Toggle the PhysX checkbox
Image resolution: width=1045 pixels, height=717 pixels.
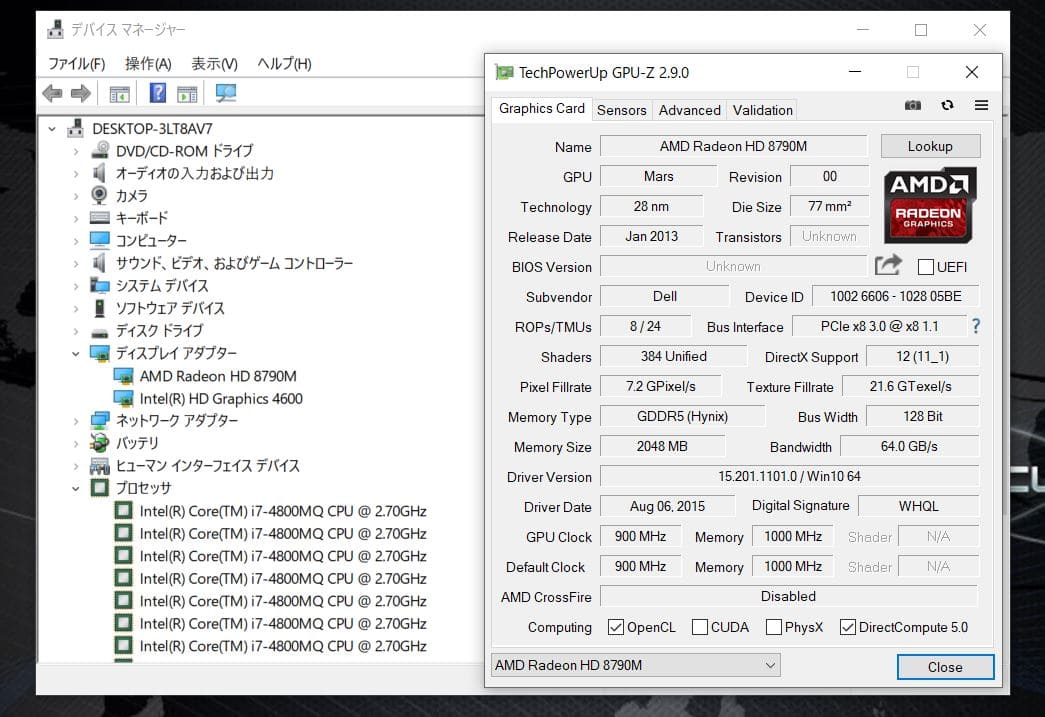coord(774,627)
